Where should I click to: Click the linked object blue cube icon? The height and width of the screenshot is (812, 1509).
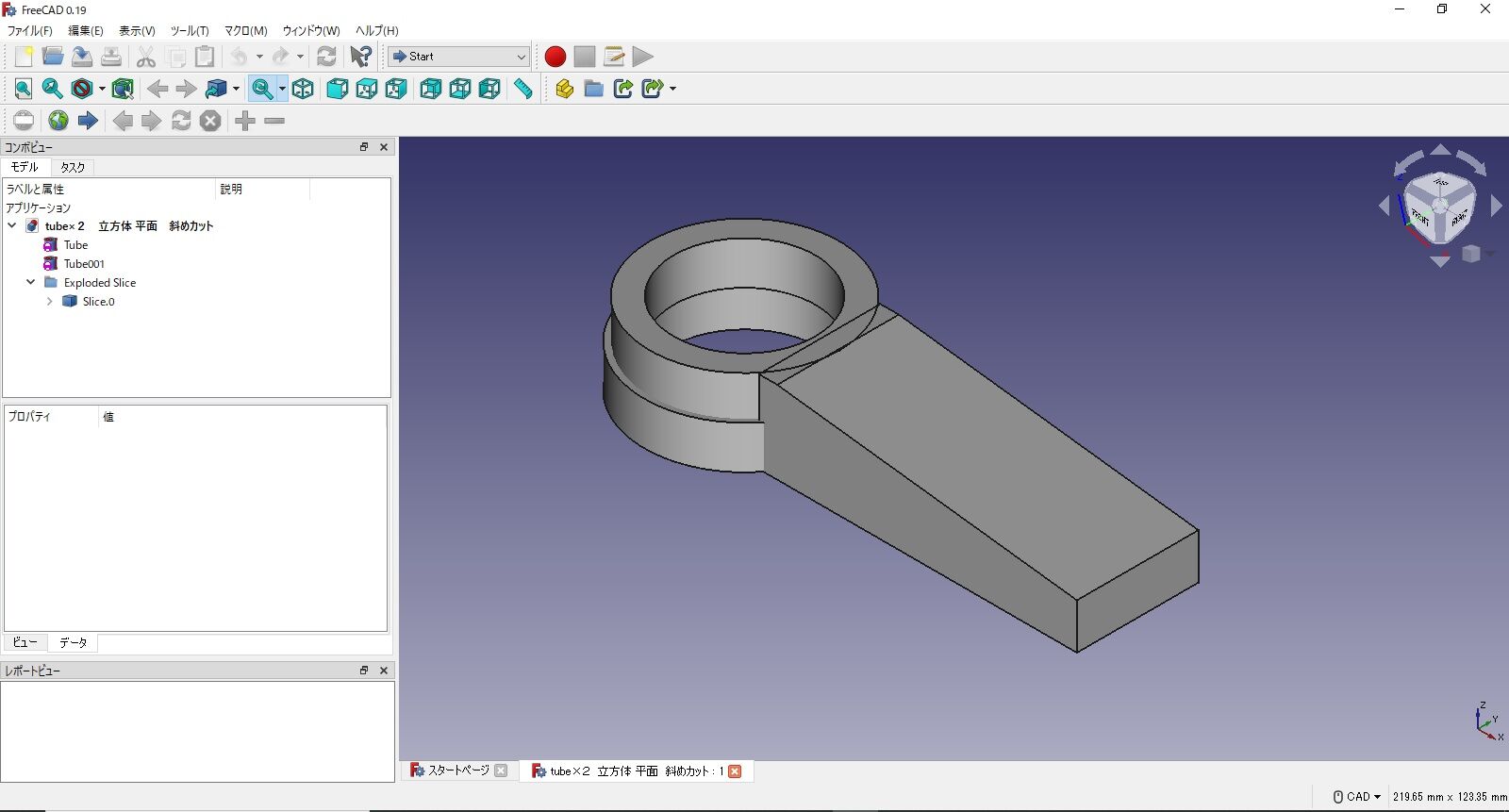tap(216, 89)
